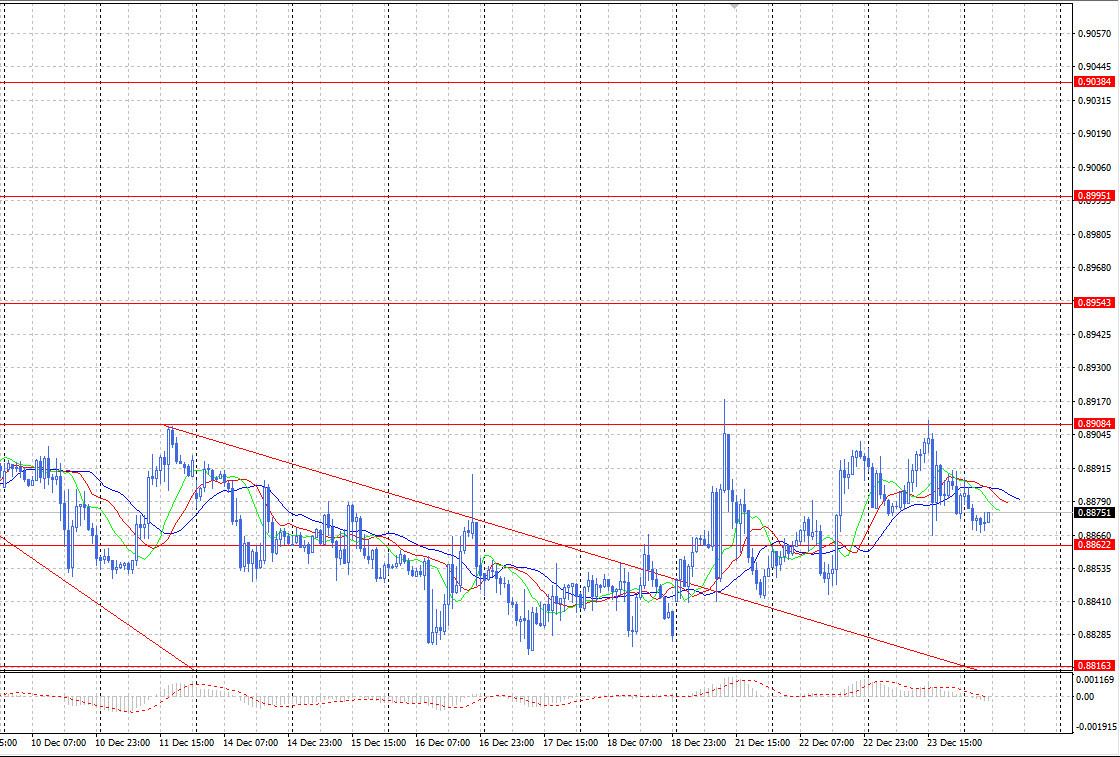Viewport: 1120px width, 757px height.
Task: Click the 0.90445 price scale value
Action: tap(1094, 67)
